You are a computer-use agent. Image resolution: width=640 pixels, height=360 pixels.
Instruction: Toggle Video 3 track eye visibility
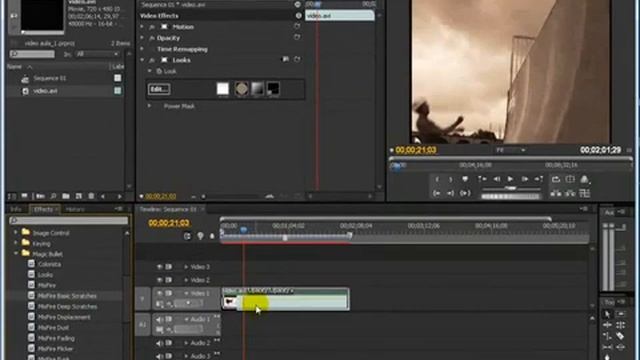coord(159,267)
